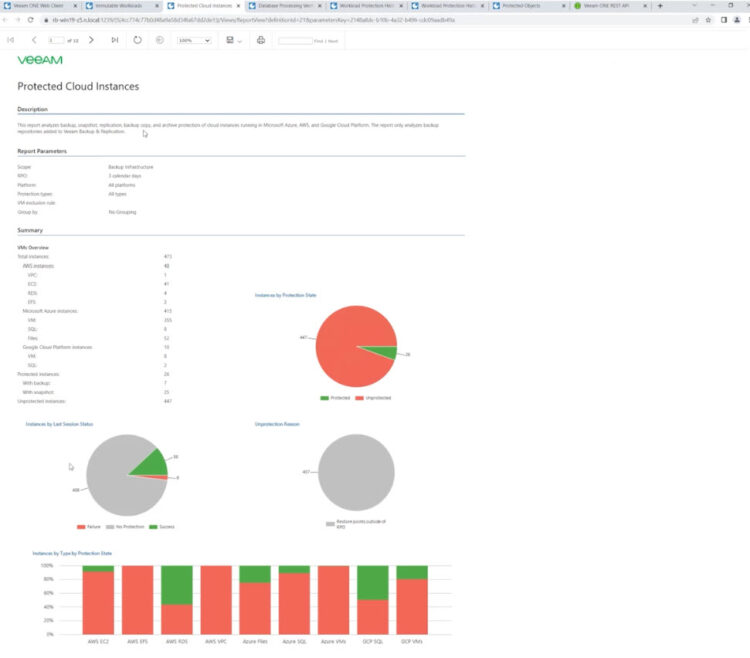Click the browser back arrow

[5, 20]
